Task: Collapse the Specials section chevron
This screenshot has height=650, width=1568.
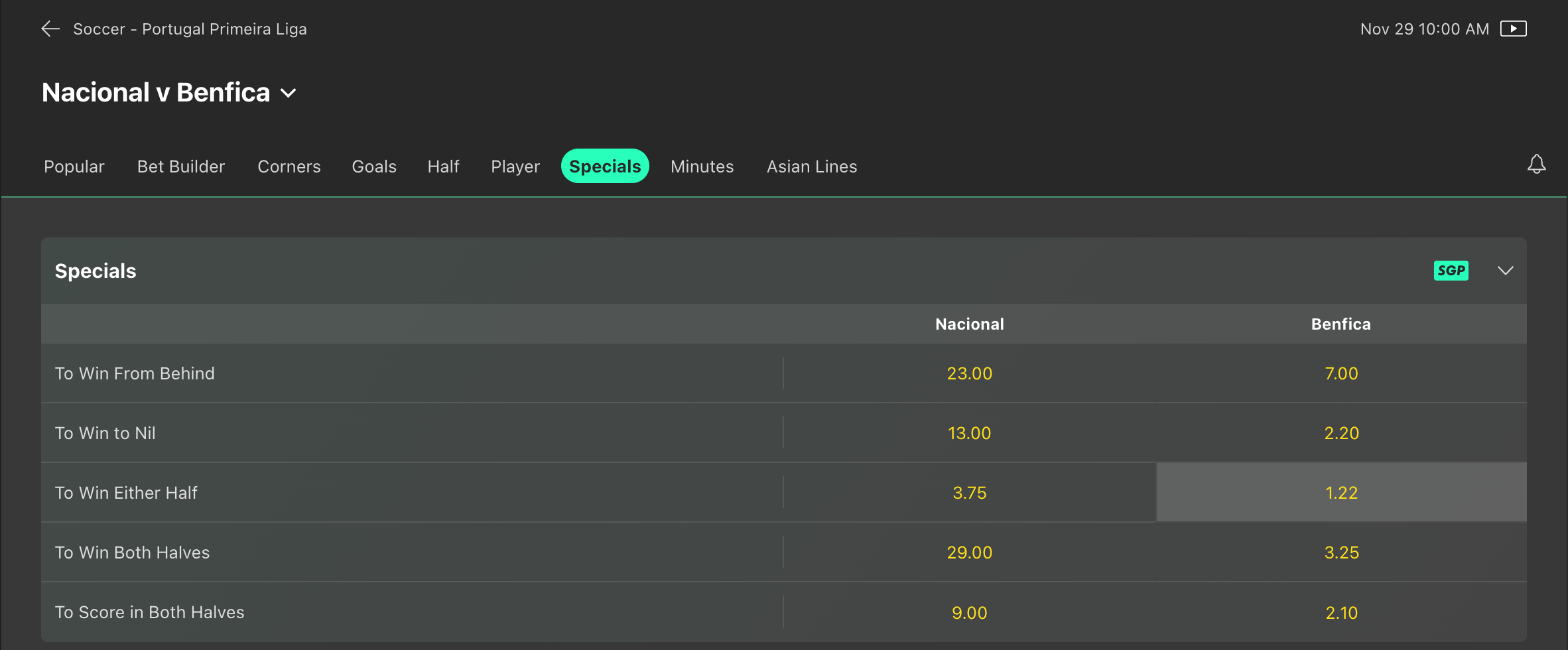Action: point(1505,271)
